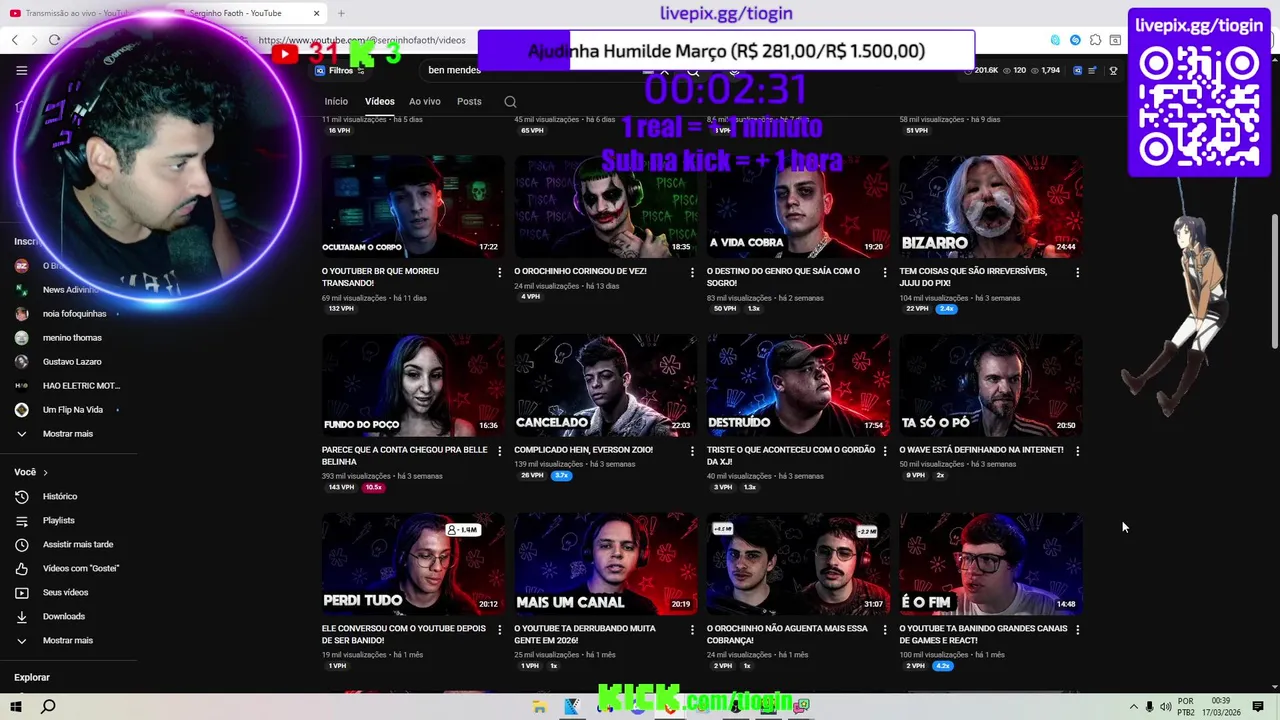Open Playlists in the sidebar
Screen dimensions: 1280x720
point(59,521)
